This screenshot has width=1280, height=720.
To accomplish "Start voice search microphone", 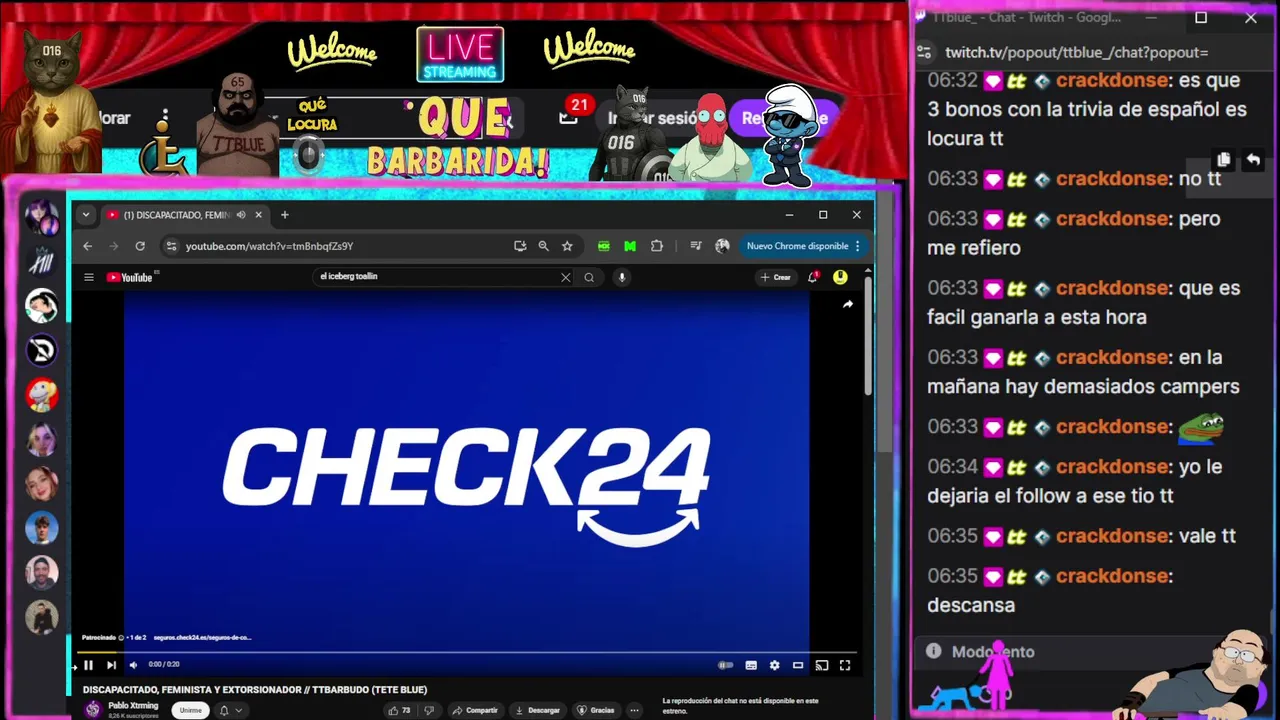I will [622, 277].
